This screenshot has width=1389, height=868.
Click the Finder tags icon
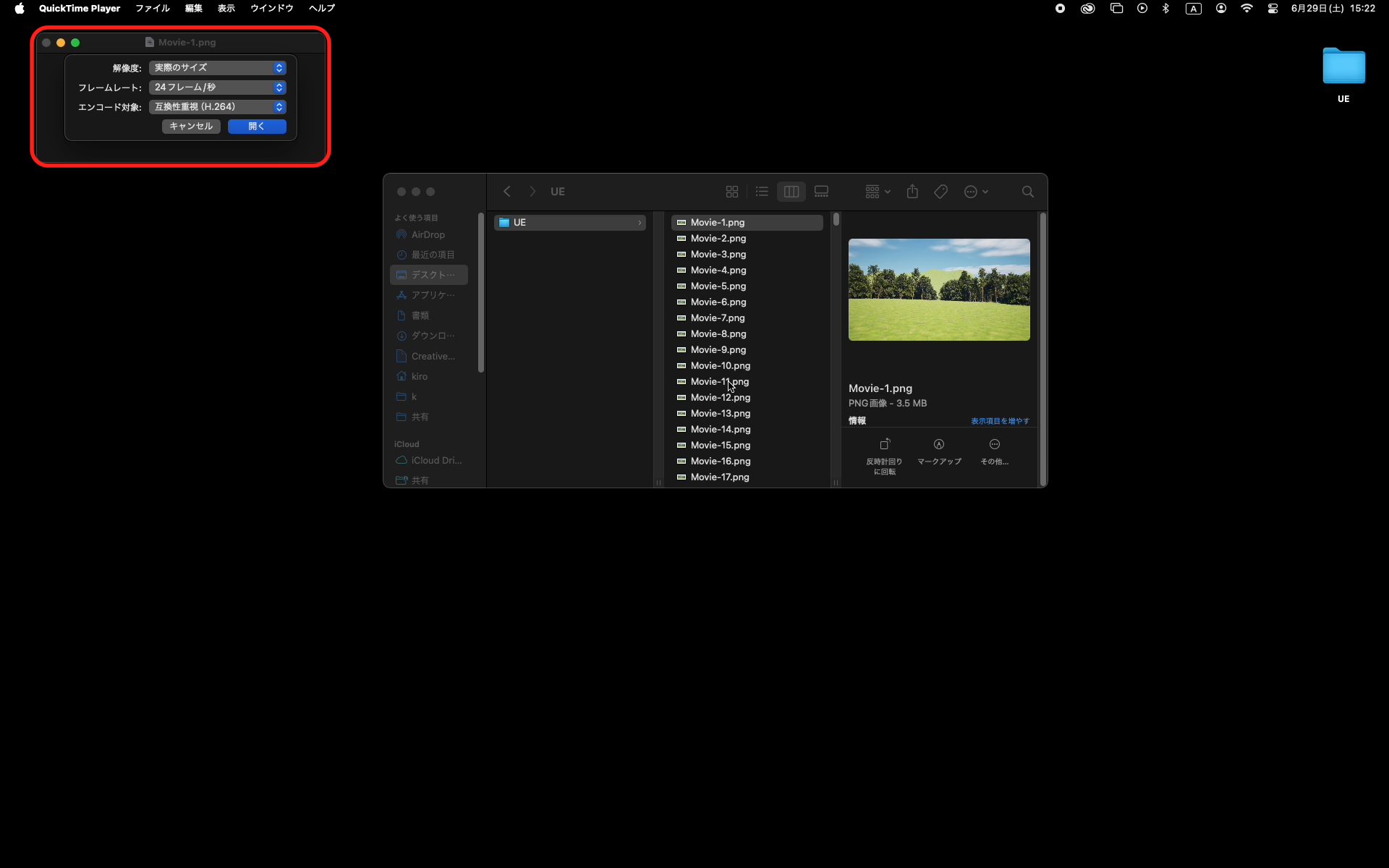(x=941, y=192)
